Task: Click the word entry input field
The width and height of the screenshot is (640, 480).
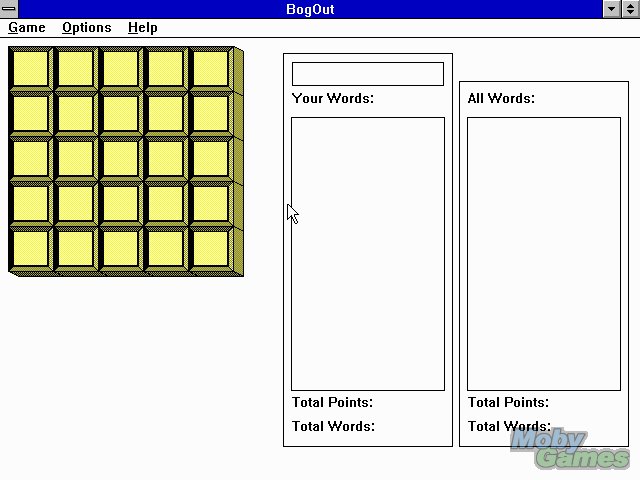Action: [x=367, y=74]
